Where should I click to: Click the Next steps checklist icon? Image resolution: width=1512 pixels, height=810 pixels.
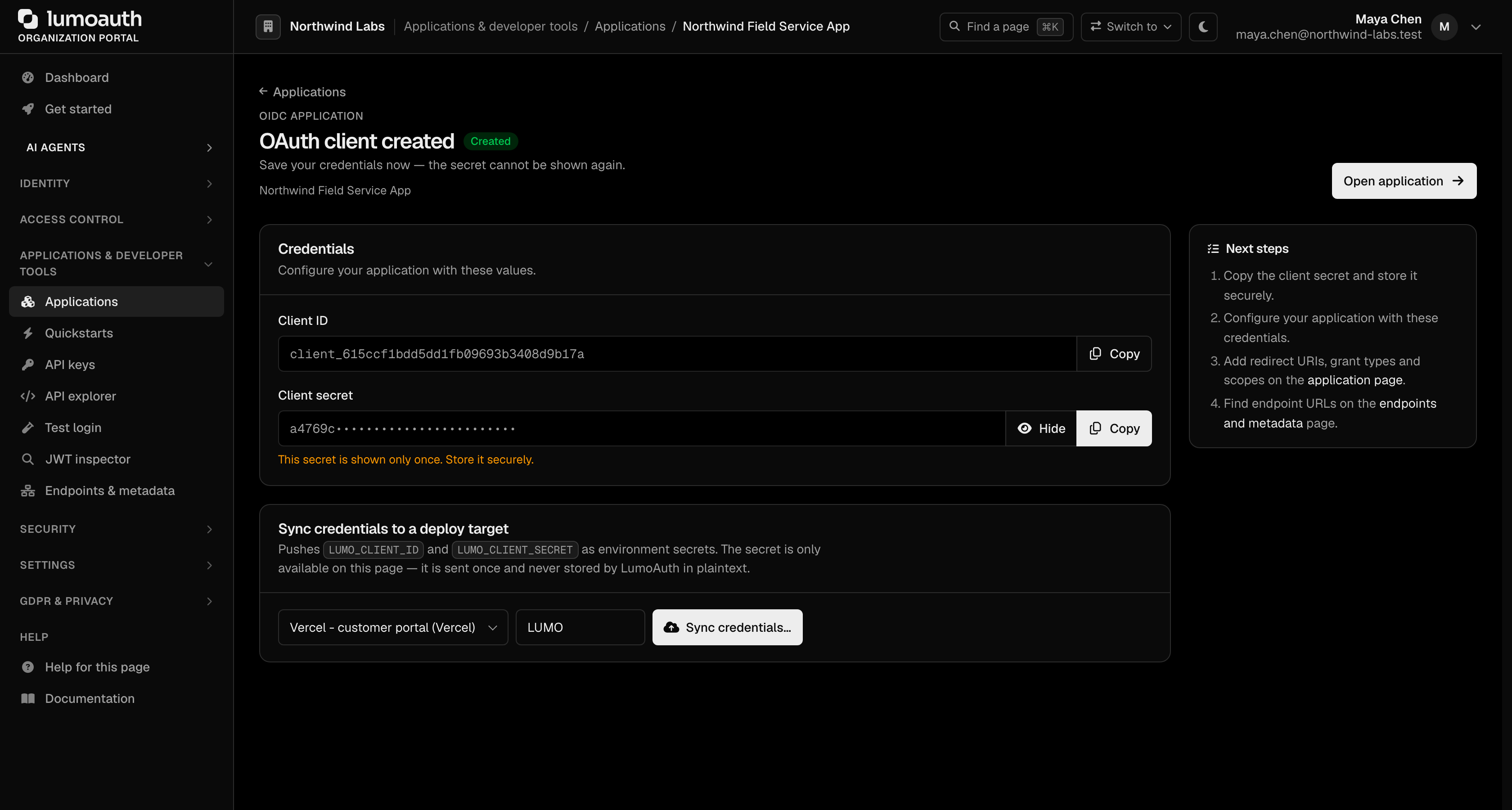click(1213, 249)
